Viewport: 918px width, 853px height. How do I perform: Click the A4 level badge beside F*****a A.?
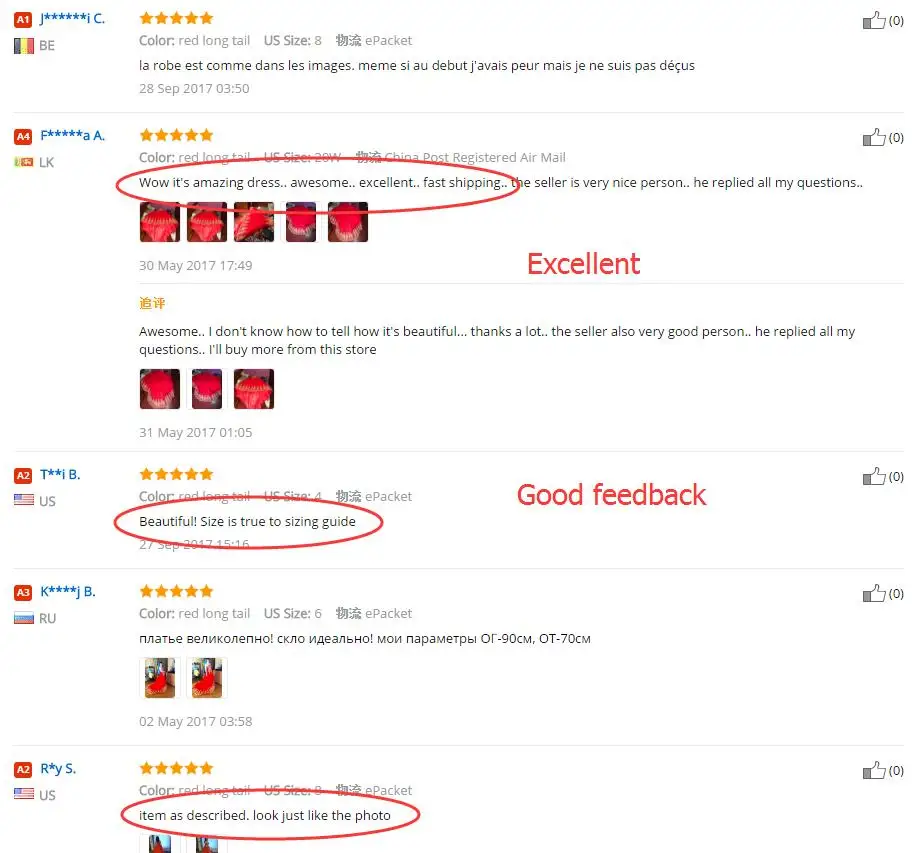point(23,136)
